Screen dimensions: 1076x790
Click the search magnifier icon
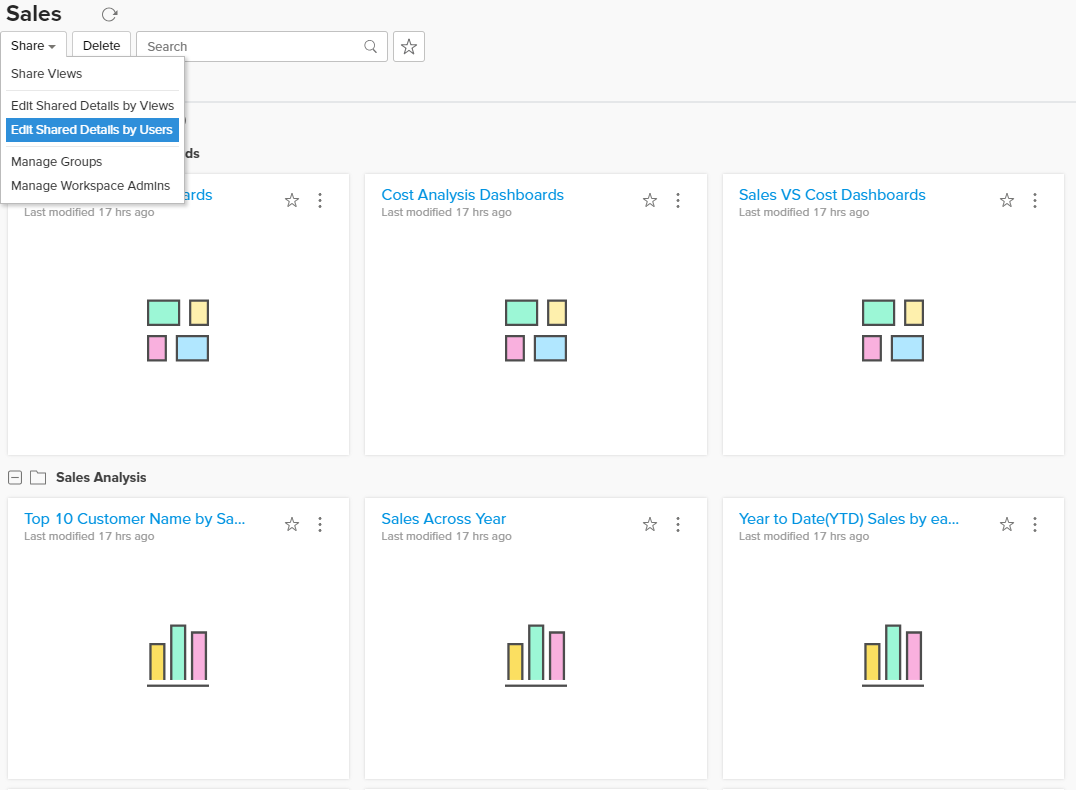tap(371, 46)
